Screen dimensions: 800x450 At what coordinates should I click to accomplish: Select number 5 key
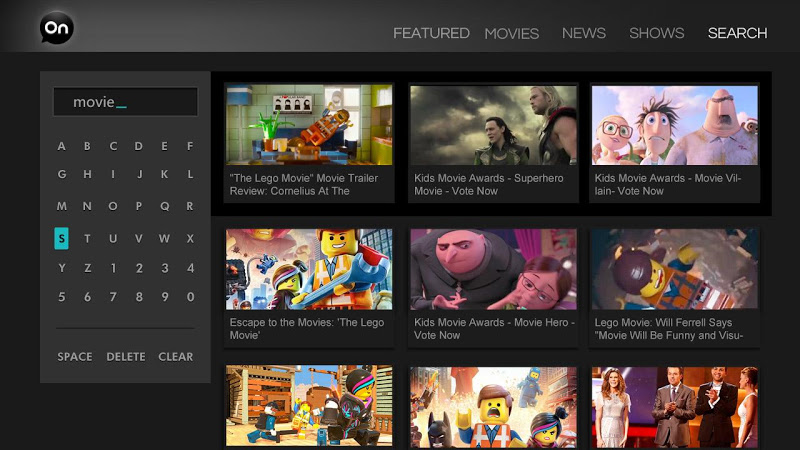click(62, 297)
